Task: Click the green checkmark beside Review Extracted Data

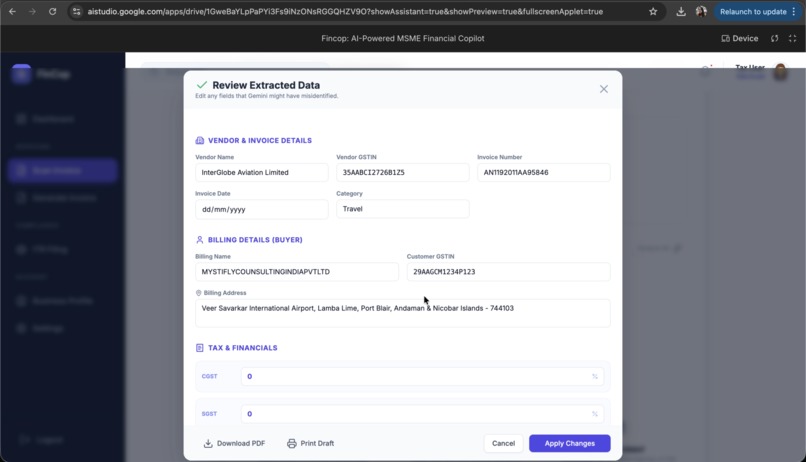Action: [202, 85]
